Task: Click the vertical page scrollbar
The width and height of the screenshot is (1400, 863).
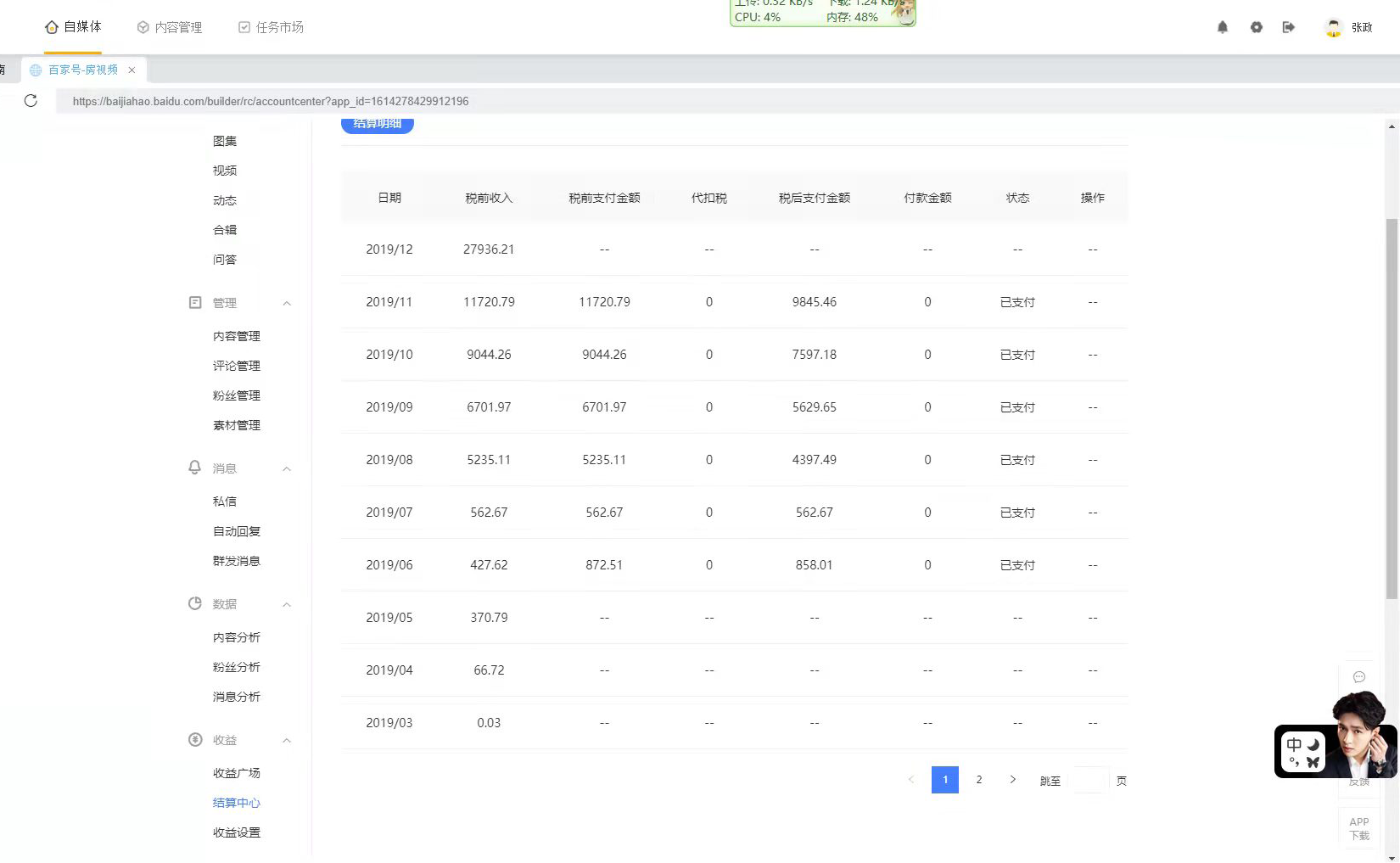Action: pos(1391,407)
